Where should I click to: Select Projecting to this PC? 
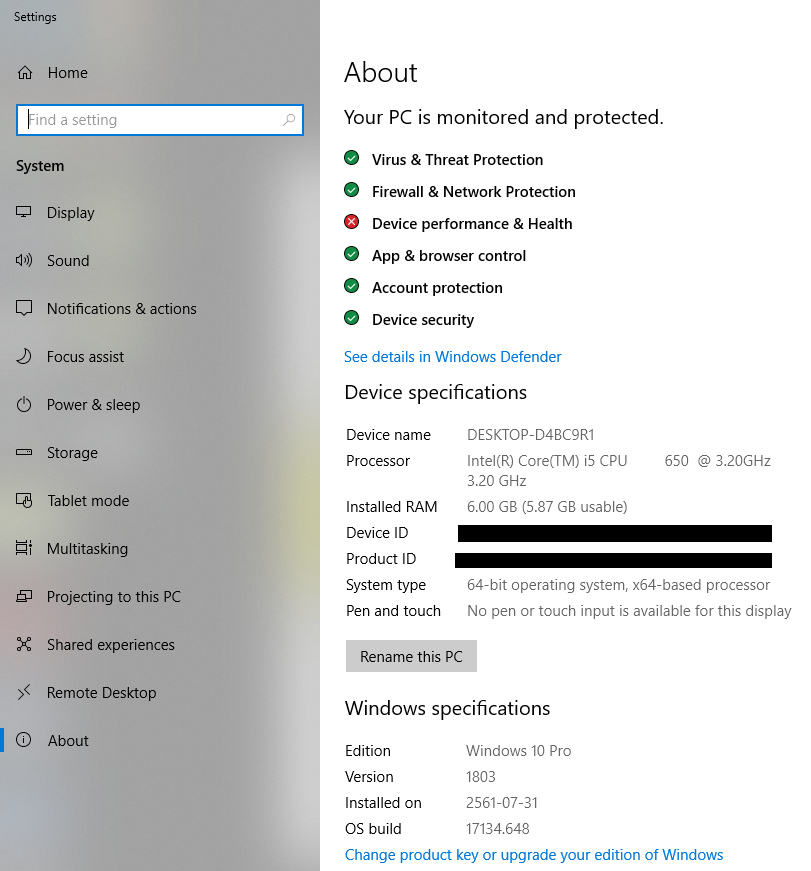[113, 597]
